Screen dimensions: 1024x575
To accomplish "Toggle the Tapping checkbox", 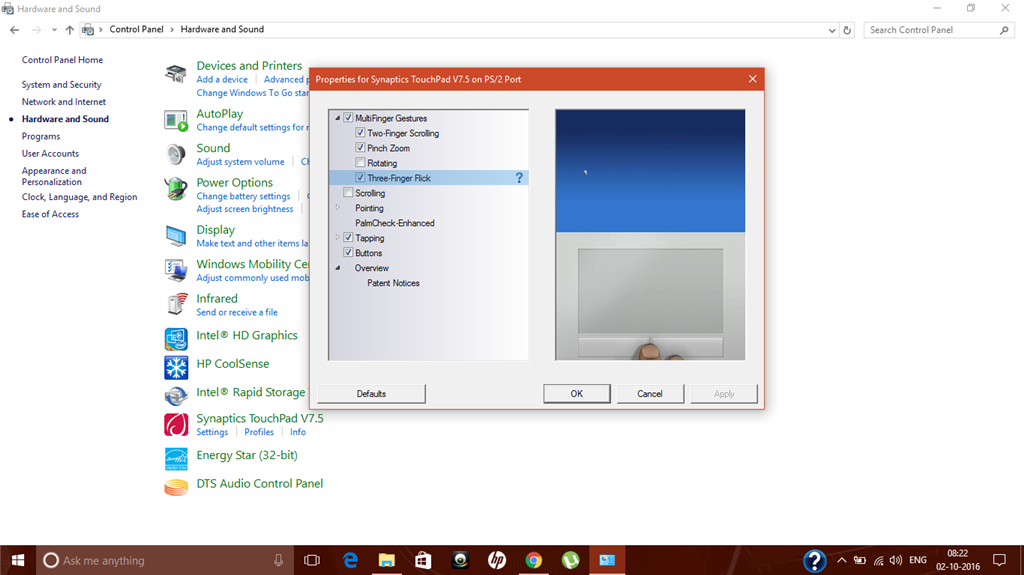I will pyautogui.click(x=348, y=238).
